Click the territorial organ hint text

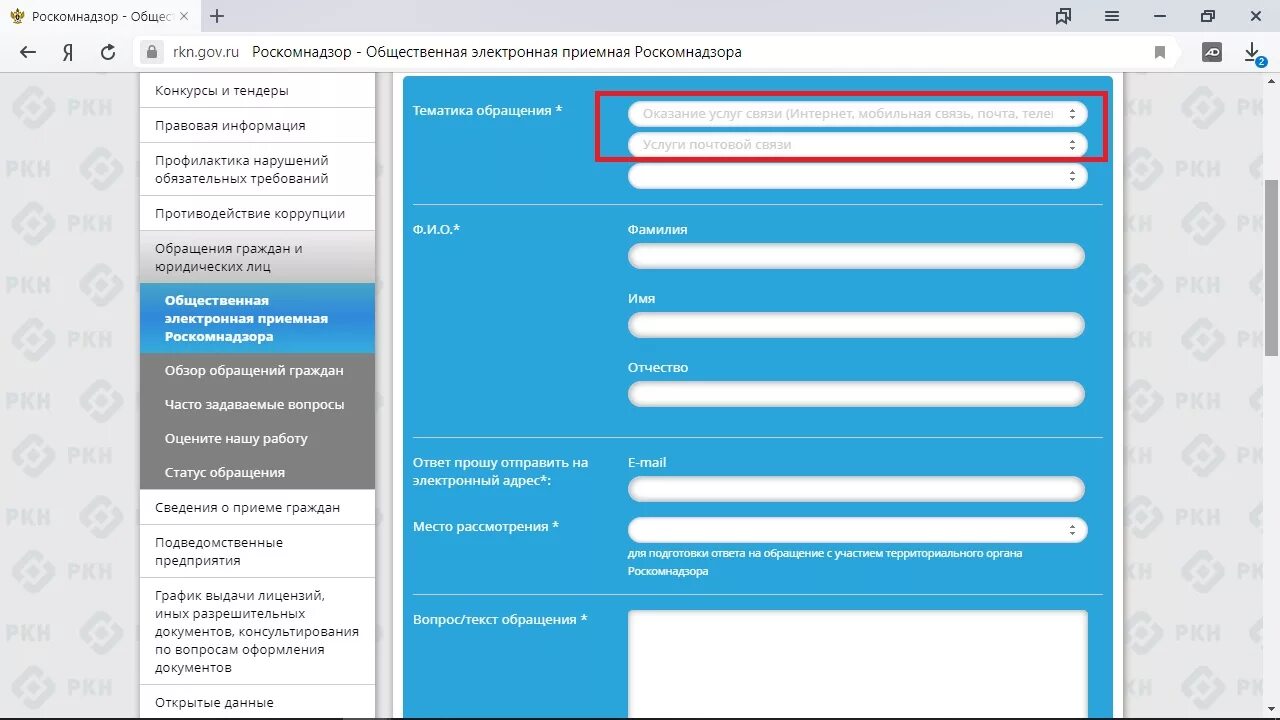click(x=825, y=562)
